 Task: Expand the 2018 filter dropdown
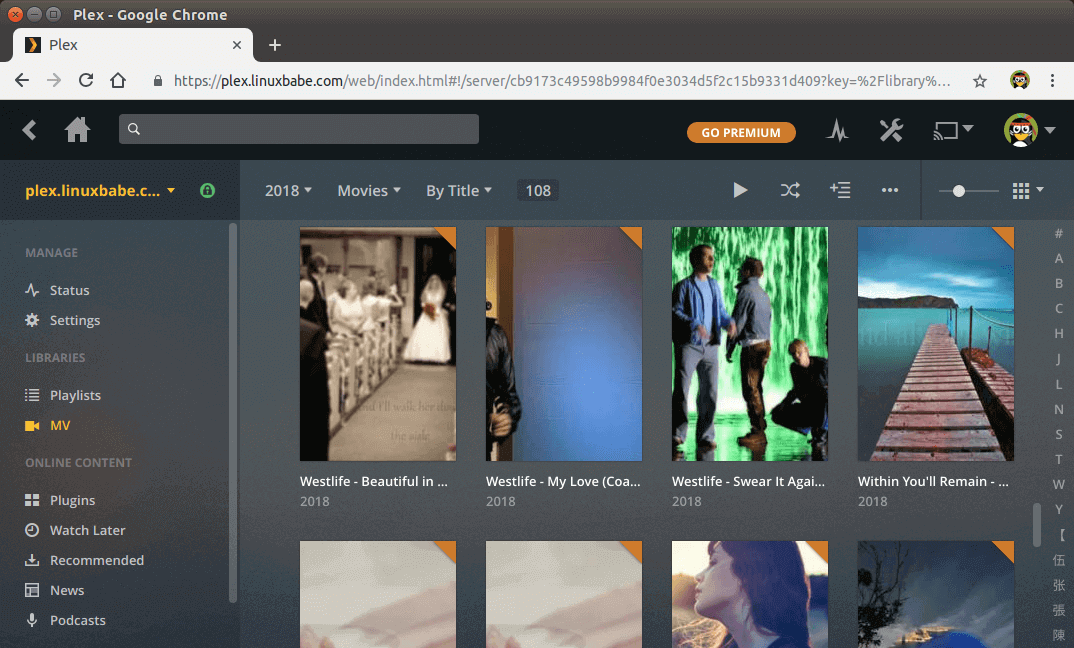point(288,191)
